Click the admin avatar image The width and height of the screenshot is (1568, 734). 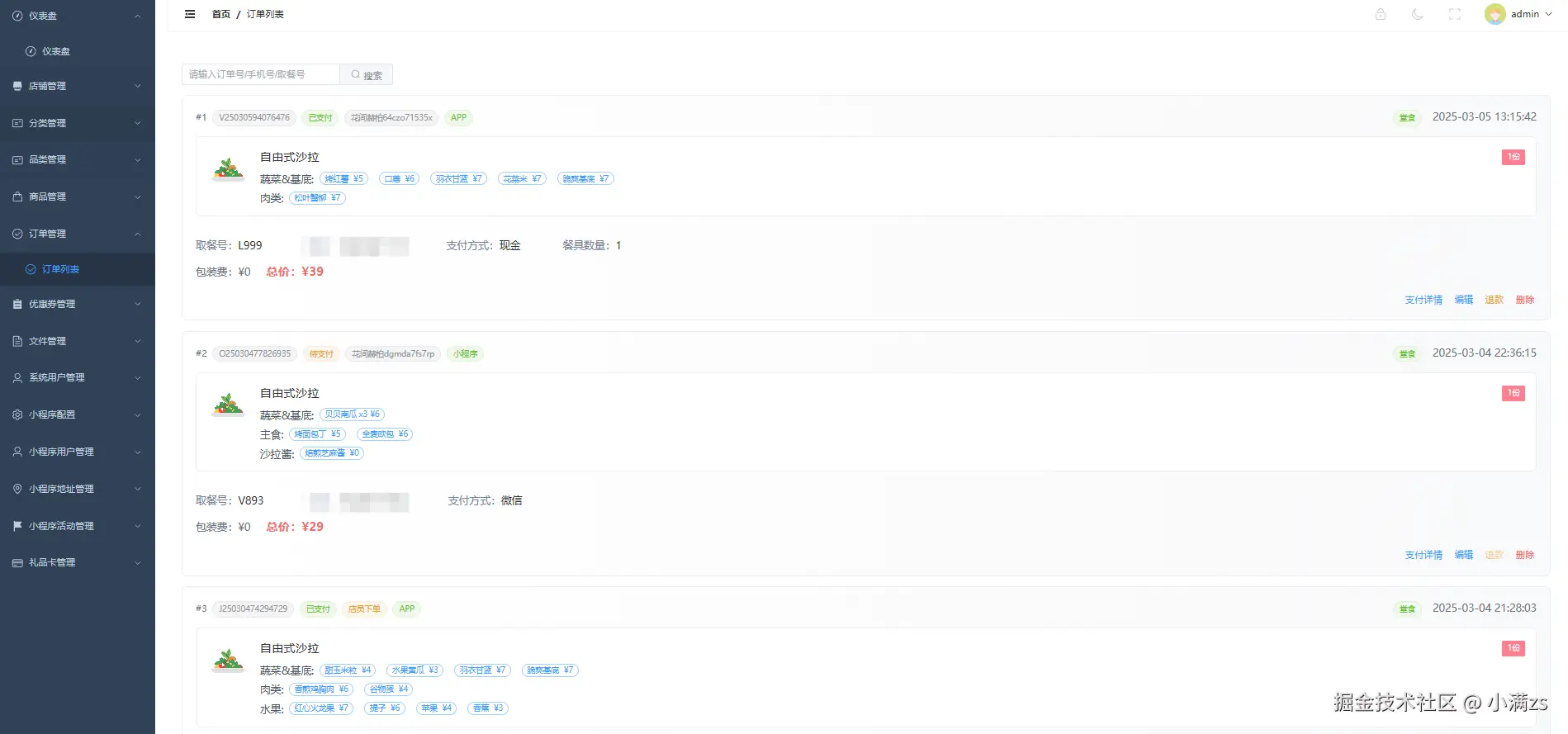(x=1495, y=14)
